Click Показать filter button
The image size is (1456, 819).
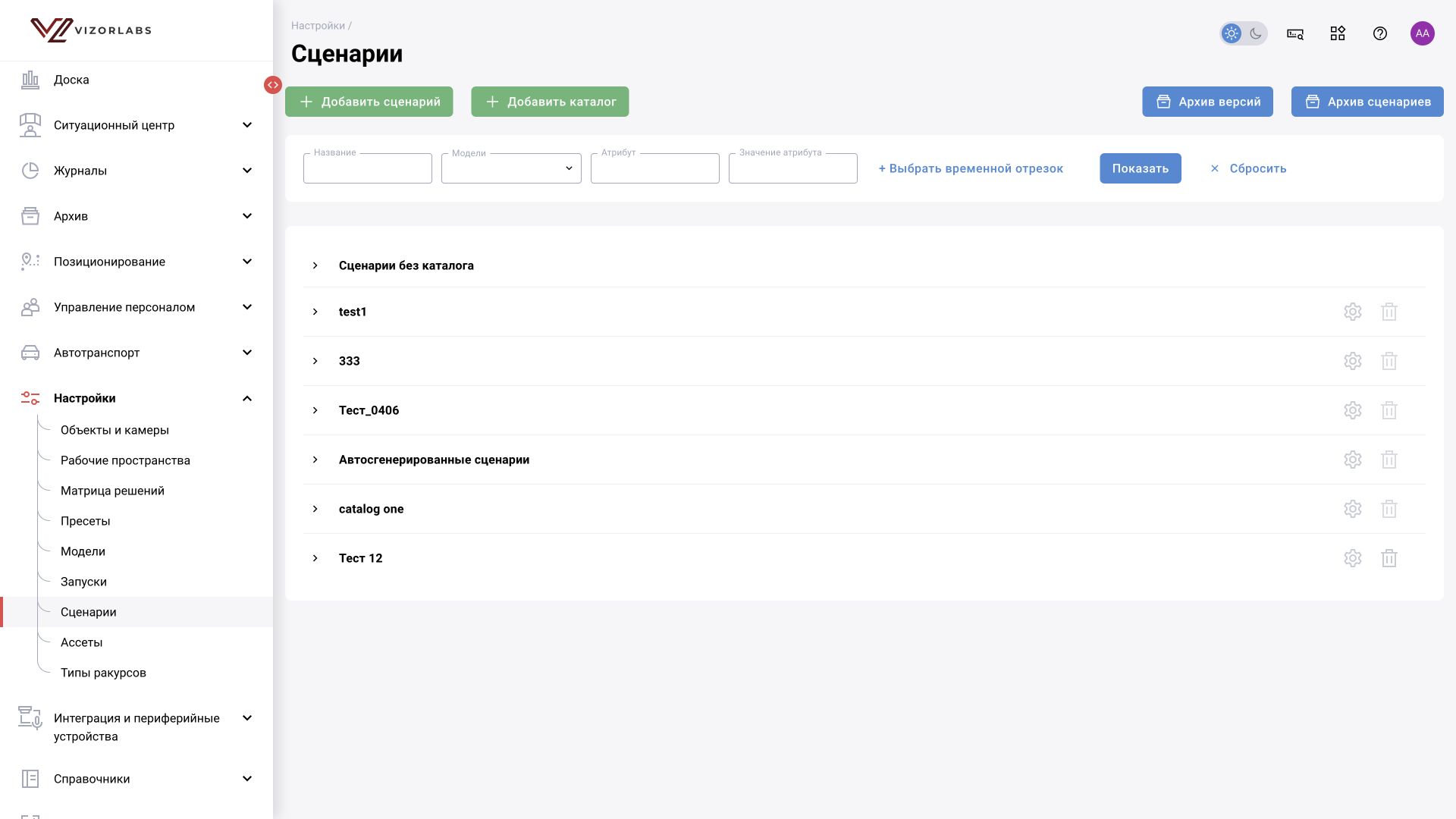1141,168
